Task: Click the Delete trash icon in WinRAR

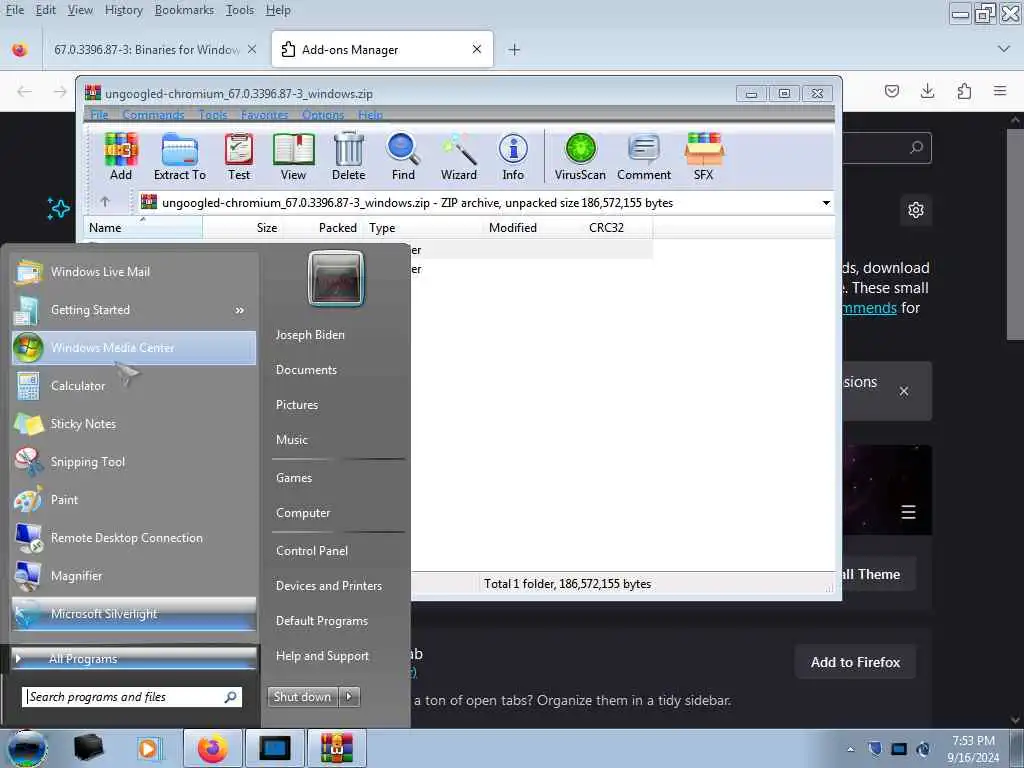Action: click(x=349, y=157)
